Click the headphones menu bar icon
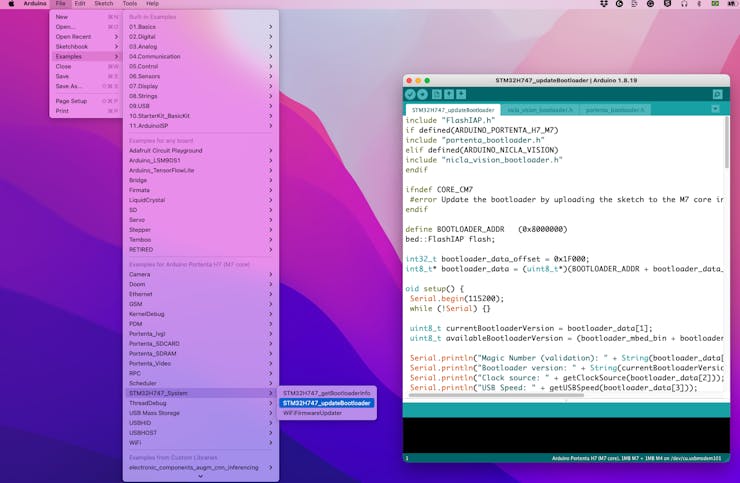The width and height of the screenshot is (740, 483). point(684,4)
